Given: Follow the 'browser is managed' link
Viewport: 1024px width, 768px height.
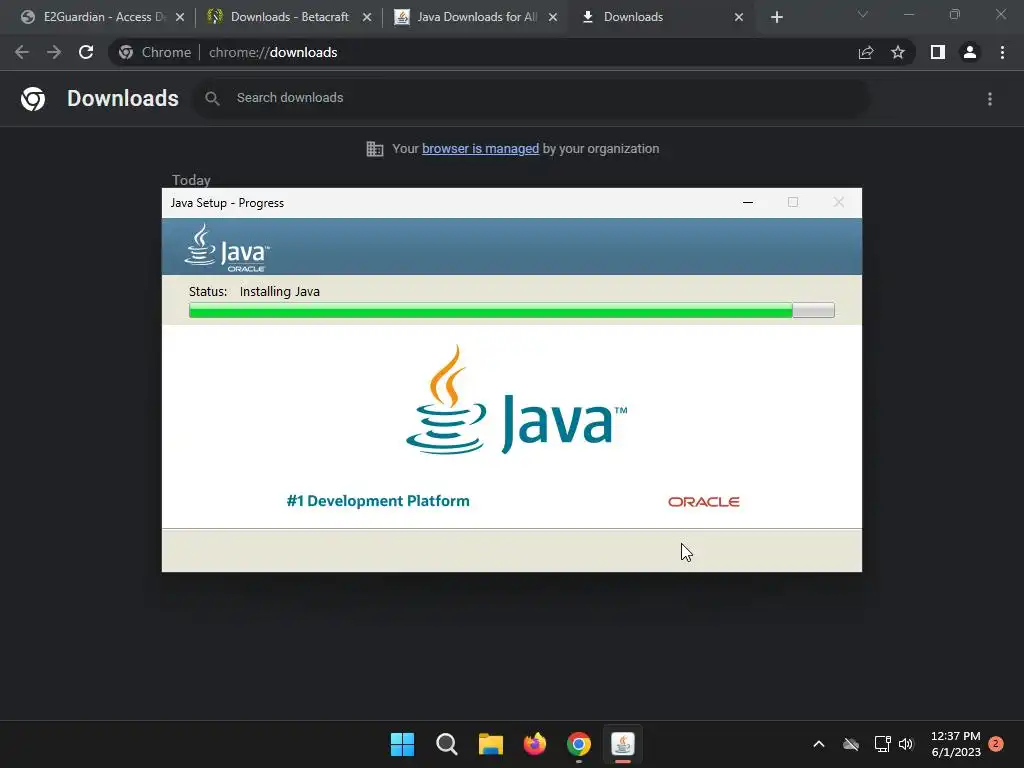Looking at the screenshot, I should 480,149.
